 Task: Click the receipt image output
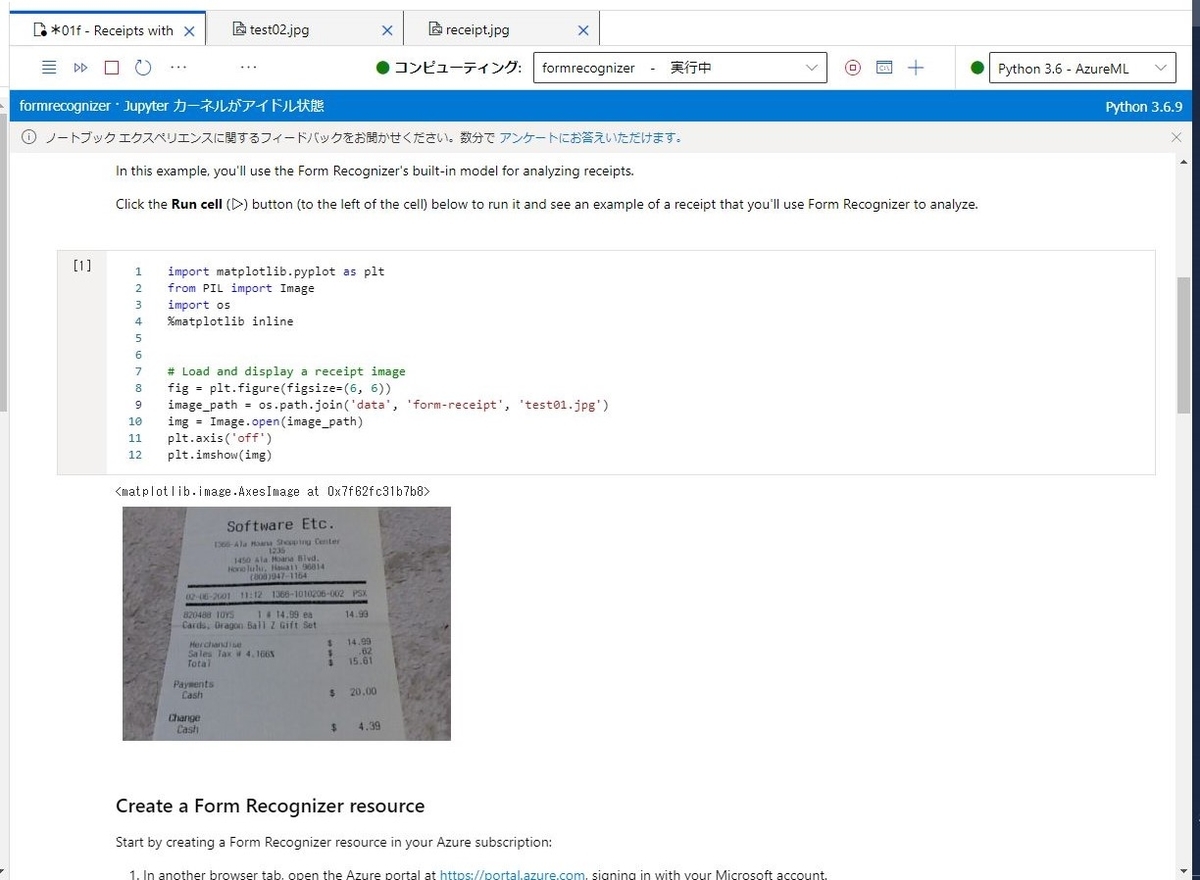click(x=286, y=623)
